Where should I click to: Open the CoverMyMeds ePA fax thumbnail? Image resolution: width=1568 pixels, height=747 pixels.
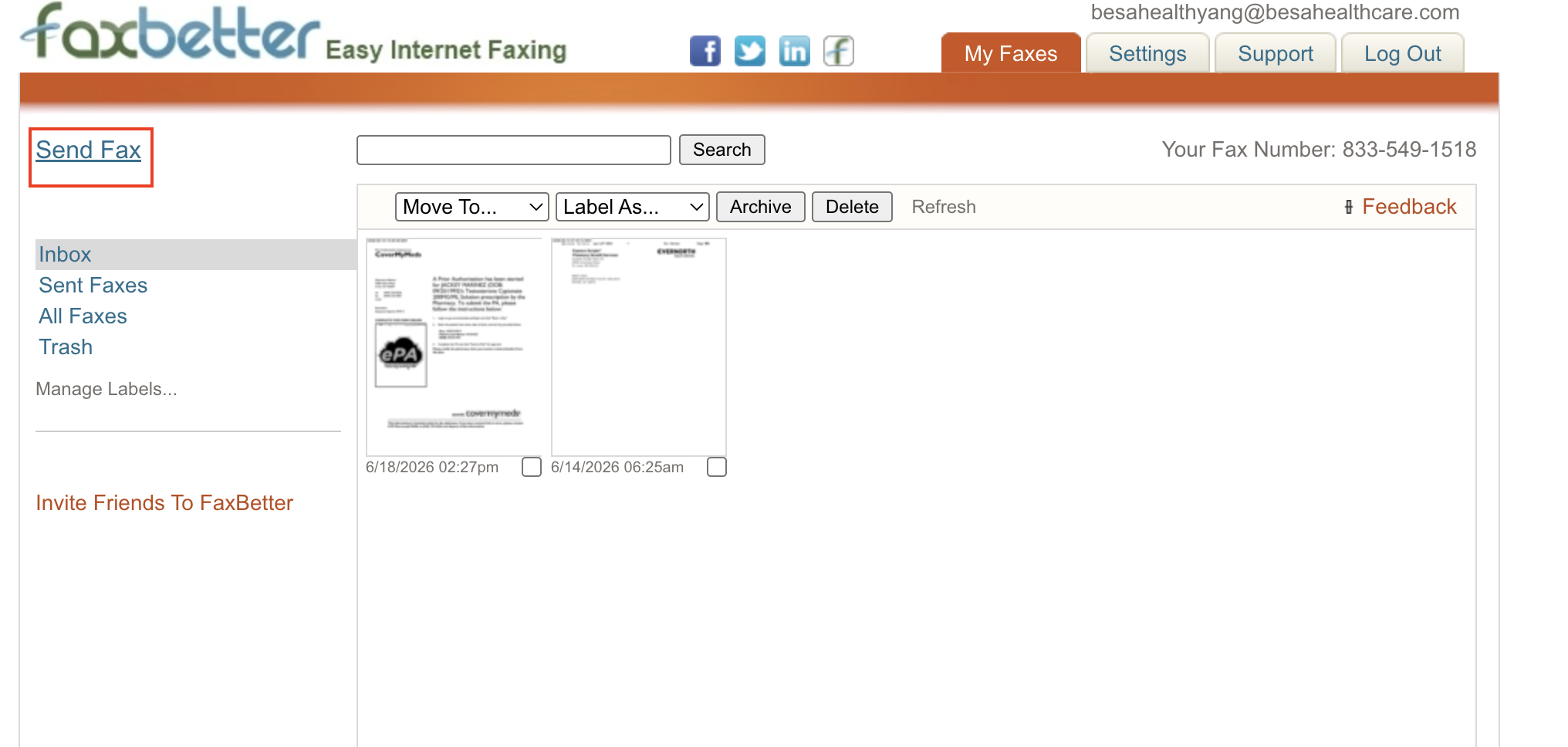pyautogui.click(x=455, y=346)
